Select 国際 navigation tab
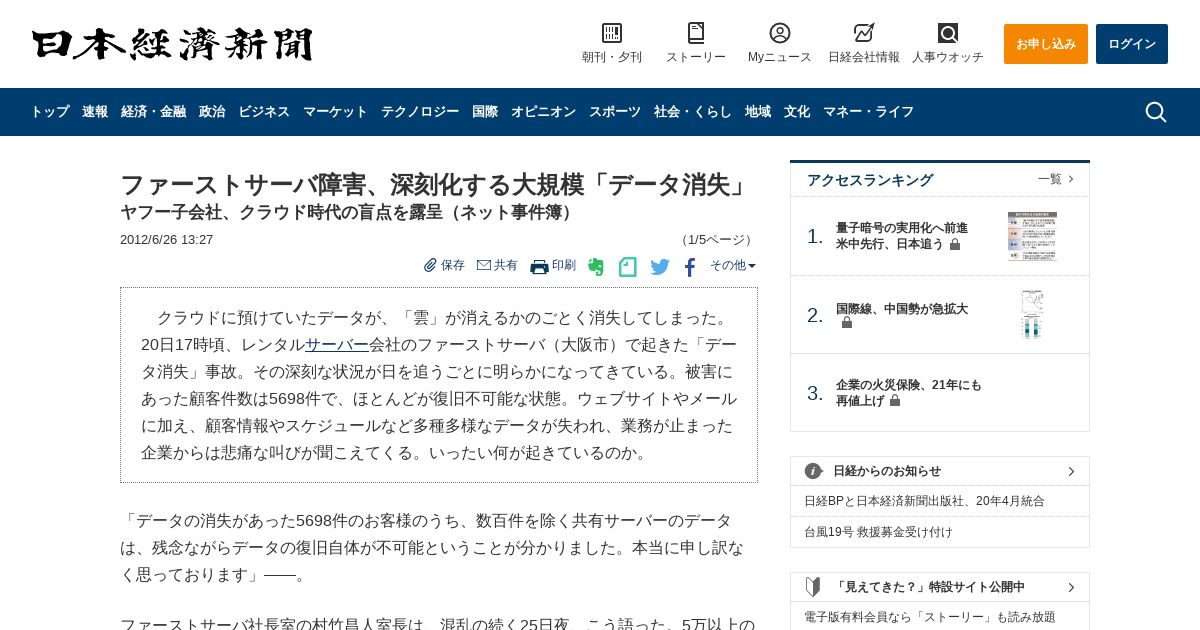 pos(485,112)
